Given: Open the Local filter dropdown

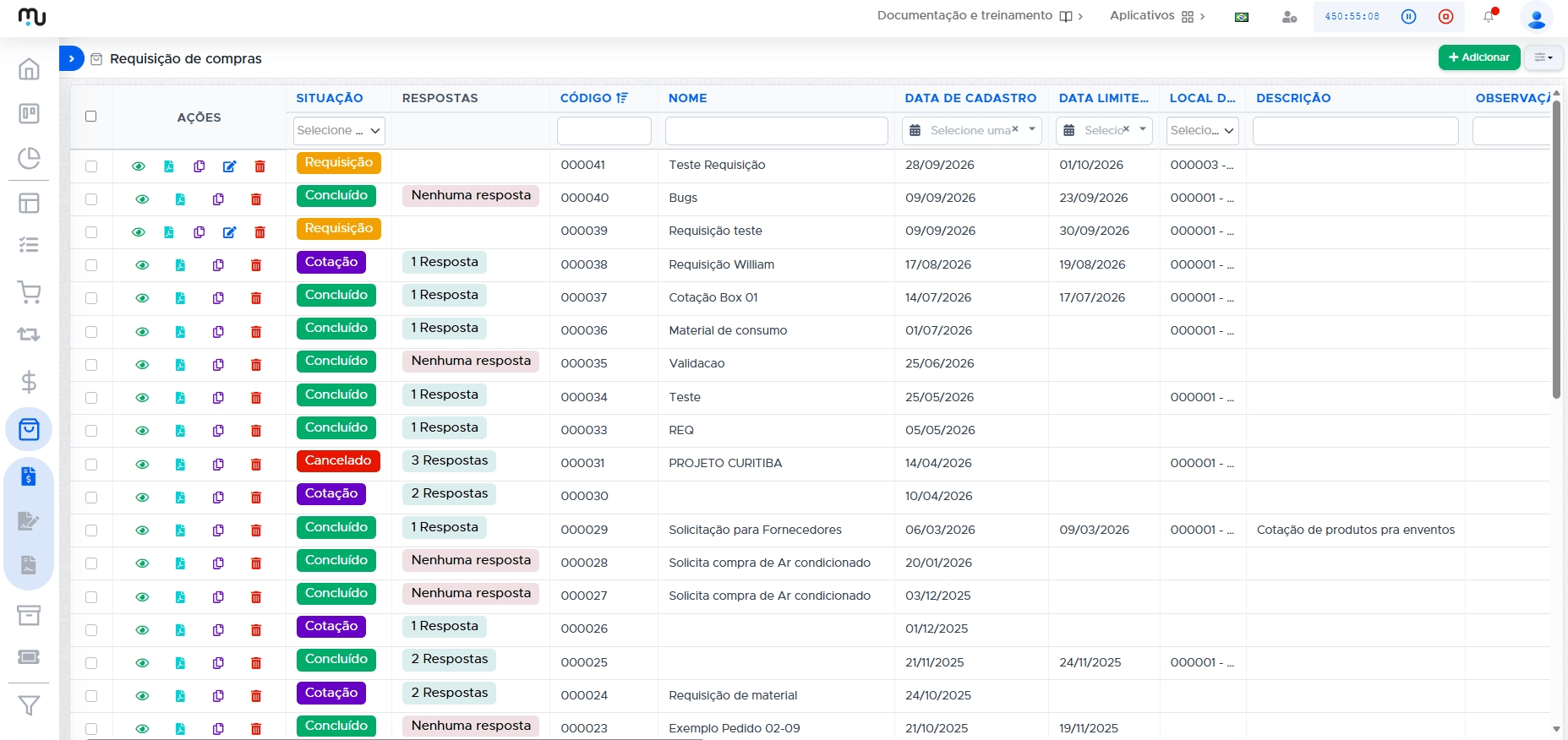Looking at the screenshot, I should [x=1202, y=131].
